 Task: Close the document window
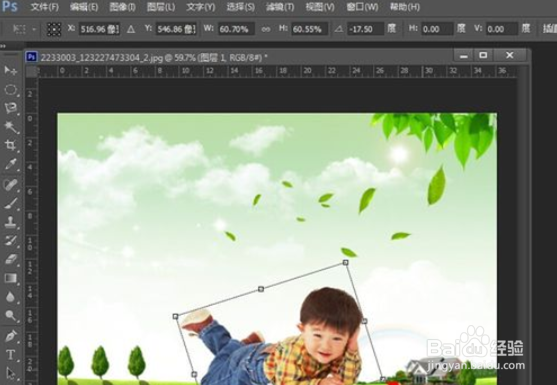(510, 55)
